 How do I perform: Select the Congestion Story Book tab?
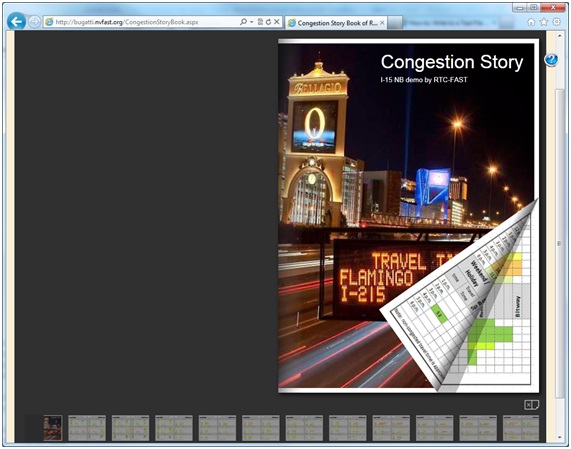[x=336, y=23]
